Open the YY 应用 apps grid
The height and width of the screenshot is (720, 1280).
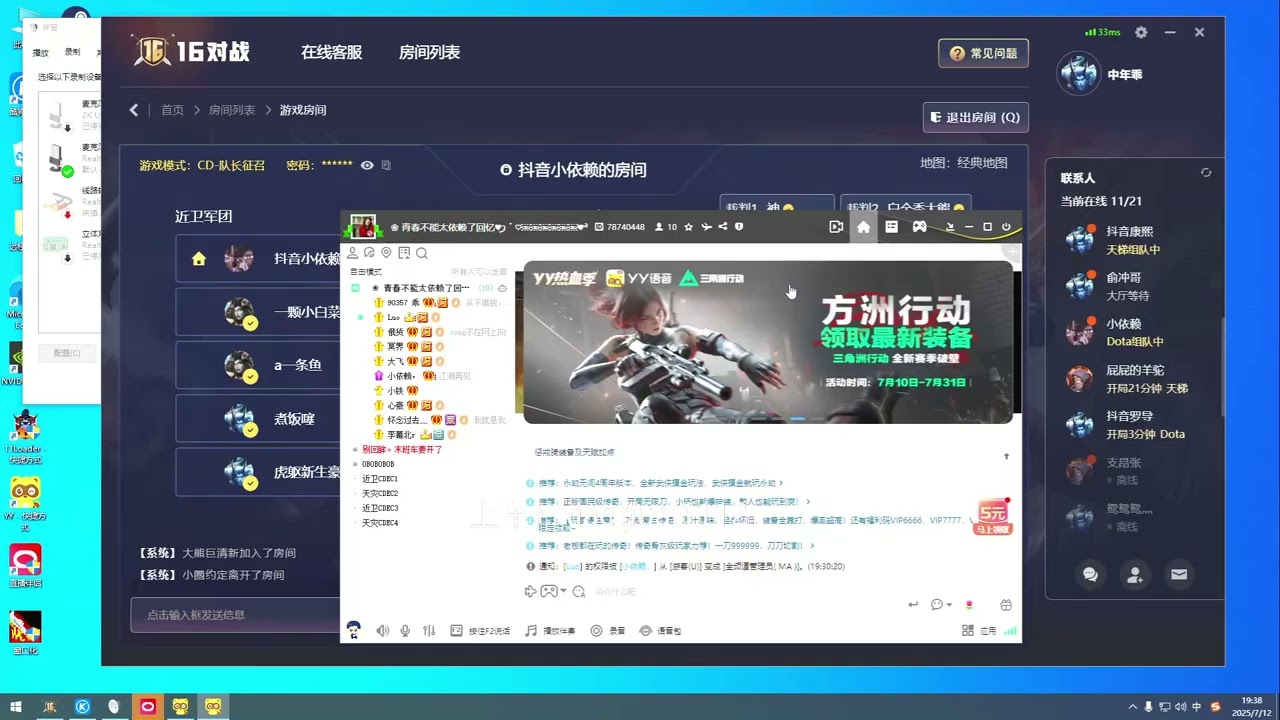coord(979,631)
